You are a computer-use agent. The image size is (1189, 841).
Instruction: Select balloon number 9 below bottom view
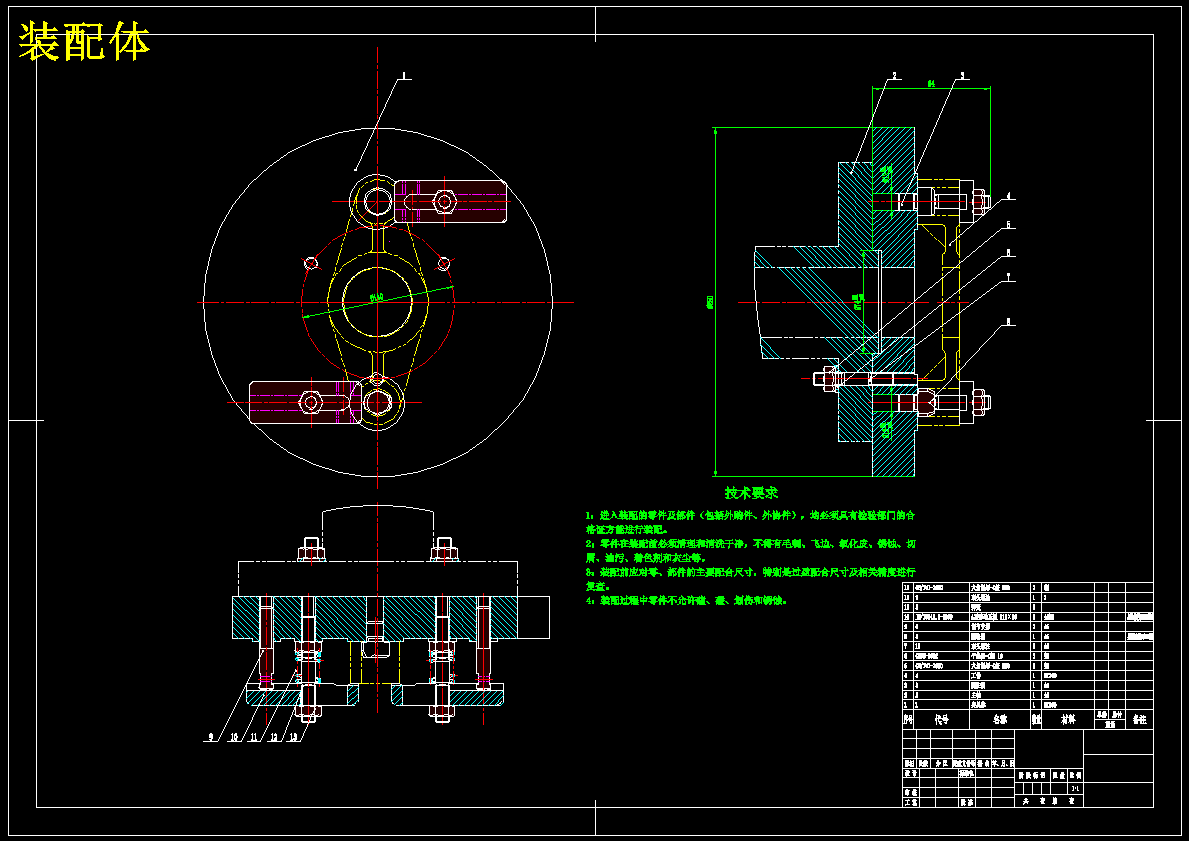pyautogui.click(x=211, y=736)
